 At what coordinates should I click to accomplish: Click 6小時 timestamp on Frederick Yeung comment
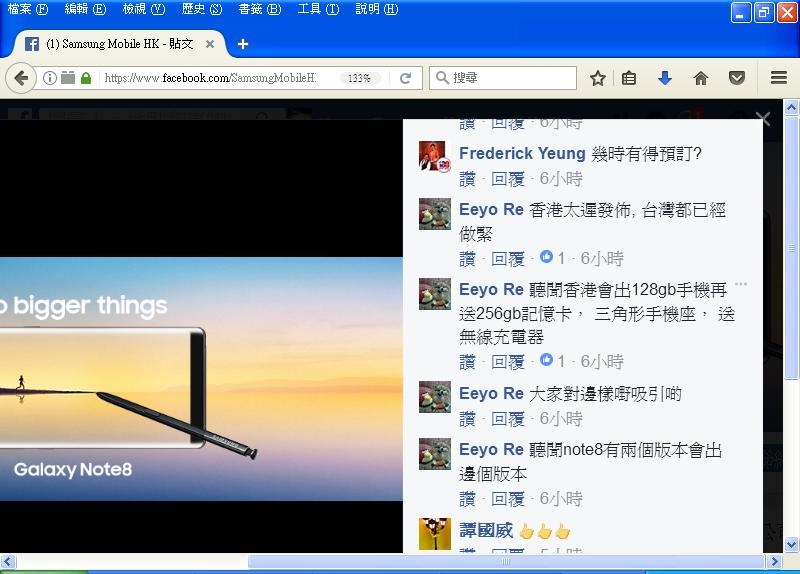(561, 179)
